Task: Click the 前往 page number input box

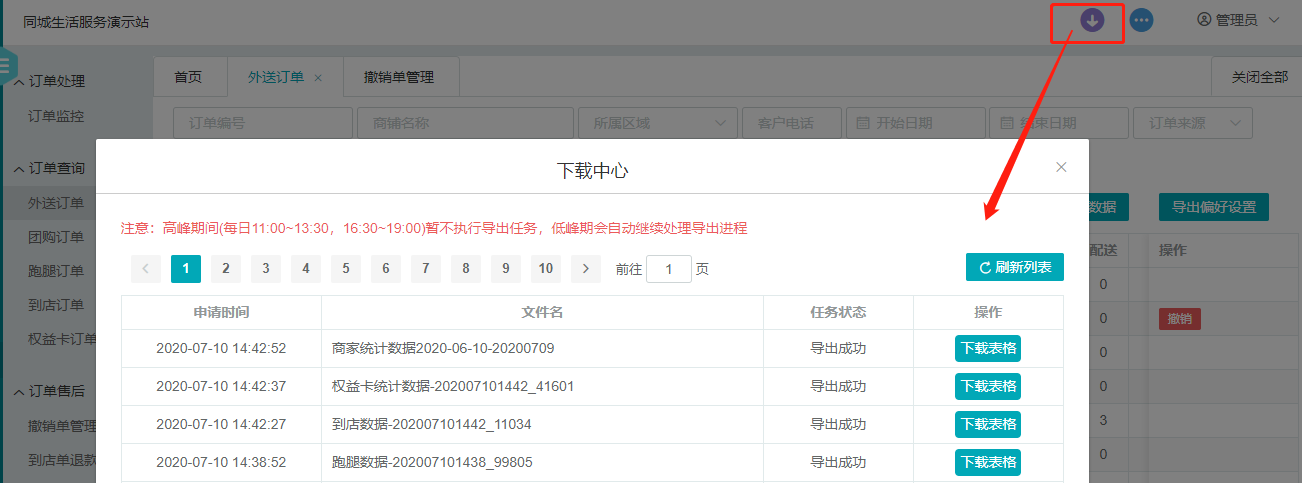Action: click(669, 268)
